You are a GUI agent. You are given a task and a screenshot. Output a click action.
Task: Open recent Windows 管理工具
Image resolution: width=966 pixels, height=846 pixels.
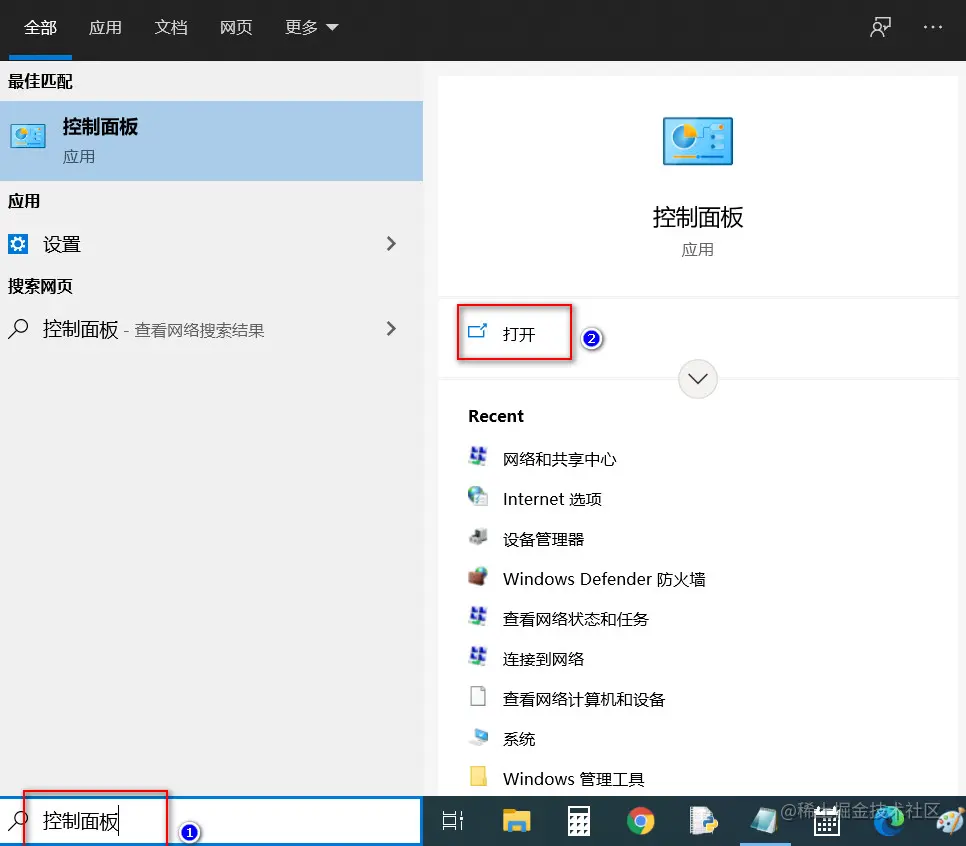tap(574, 779)
